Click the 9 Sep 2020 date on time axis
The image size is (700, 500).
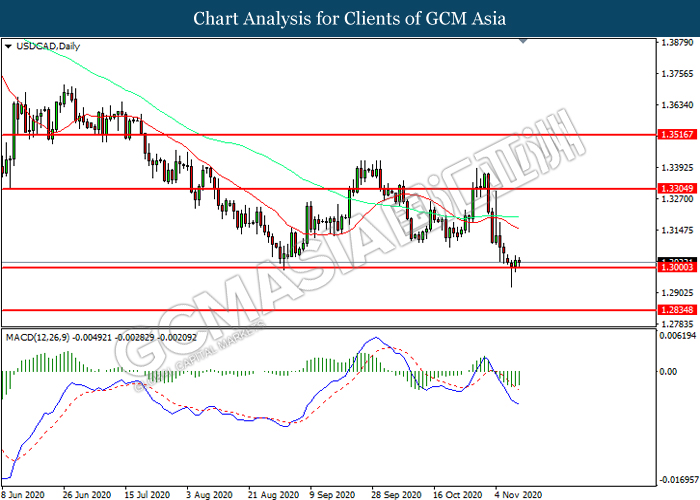332,494
